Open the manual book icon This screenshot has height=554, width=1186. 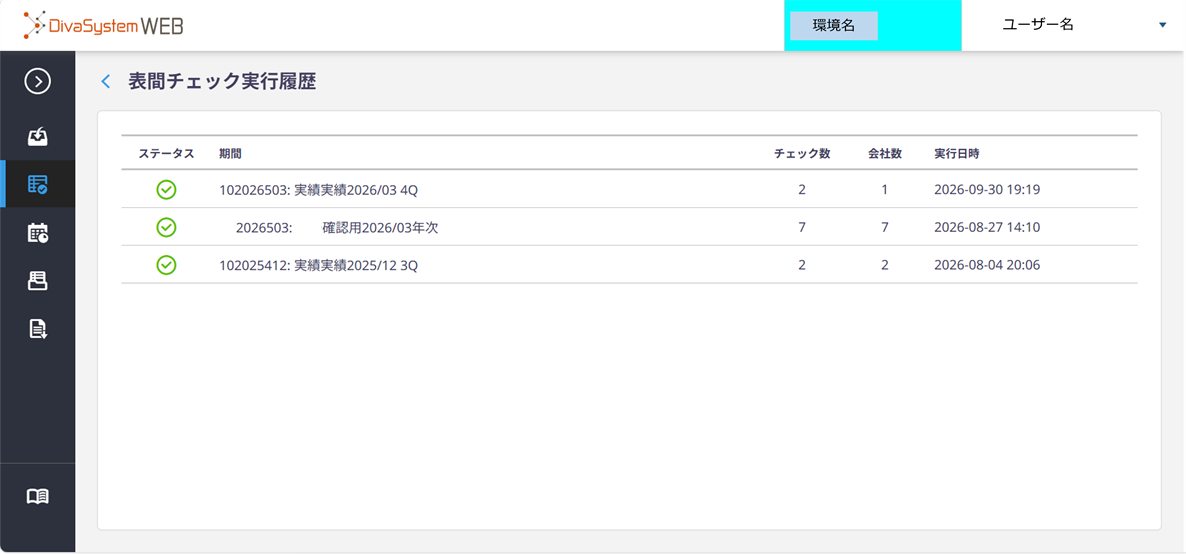pos(38,496)
